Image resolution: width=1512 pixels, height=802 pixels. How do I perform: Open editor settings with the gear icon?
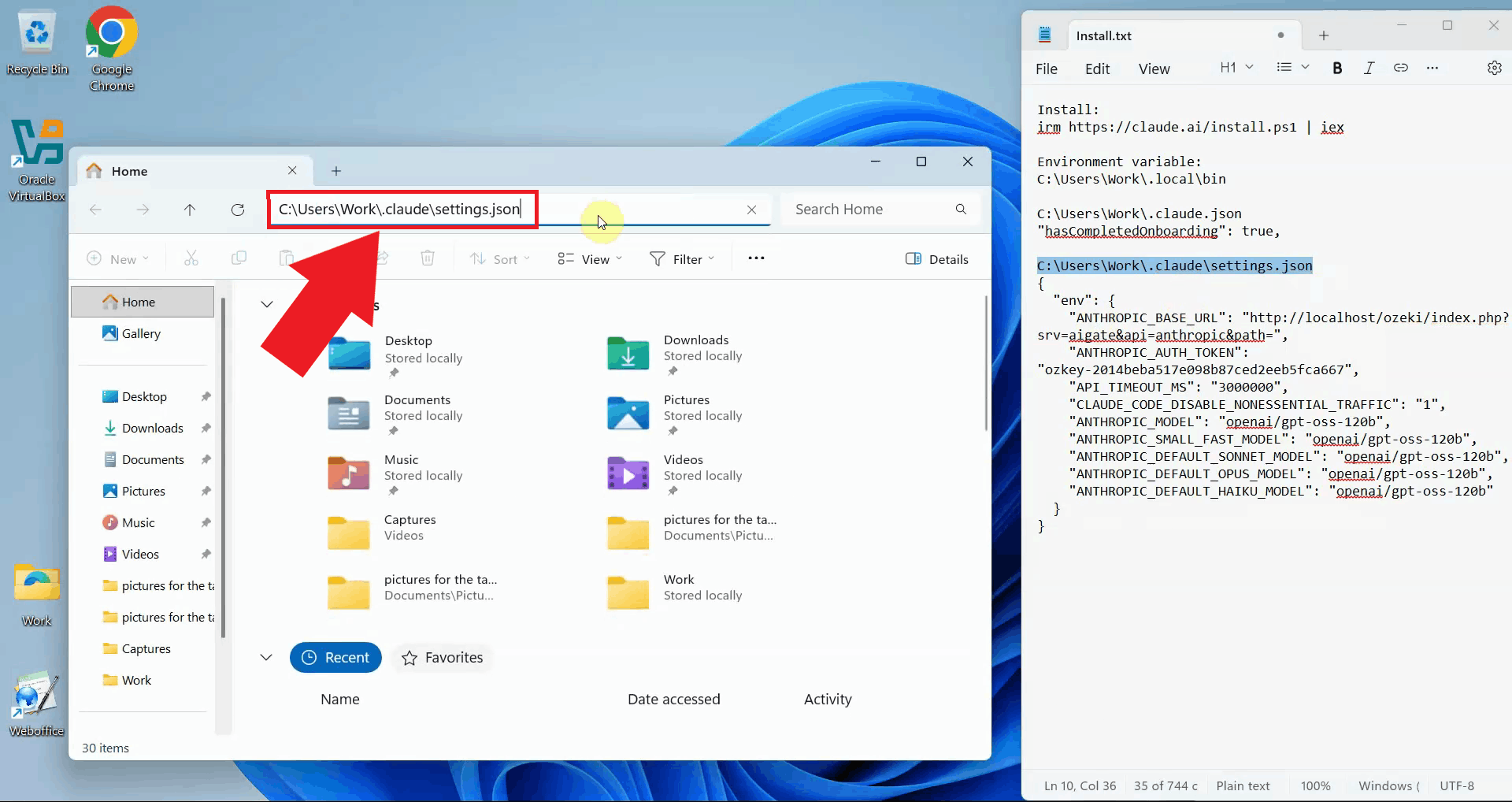pyautogui.click(x=1495, y=68)
